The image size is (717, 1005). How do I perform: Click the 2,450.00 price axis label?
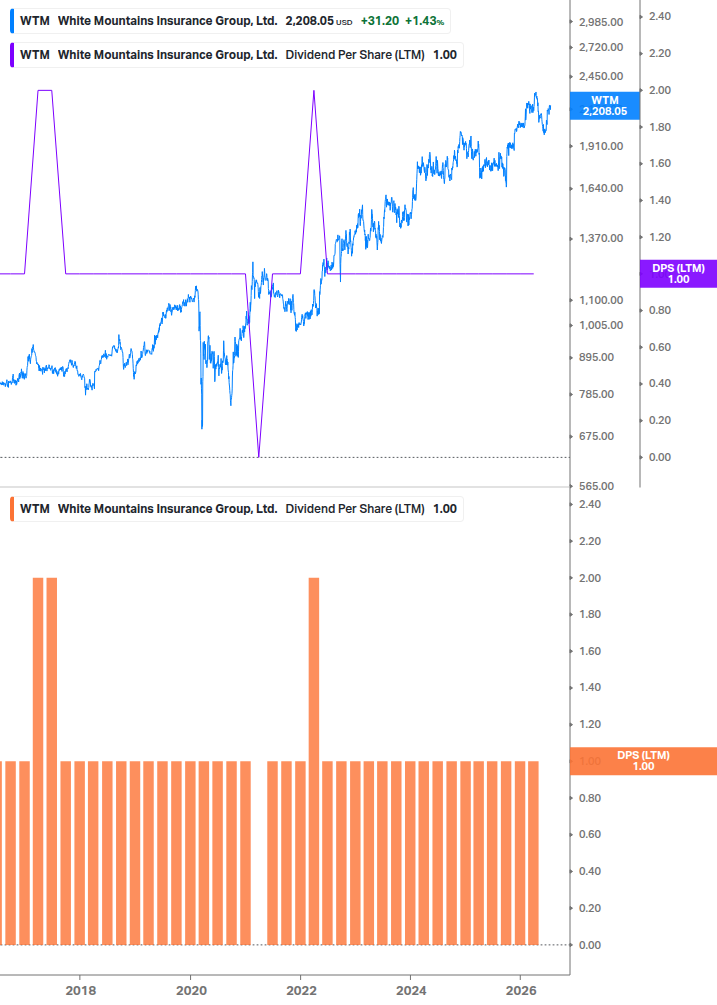tap(601, 76)
